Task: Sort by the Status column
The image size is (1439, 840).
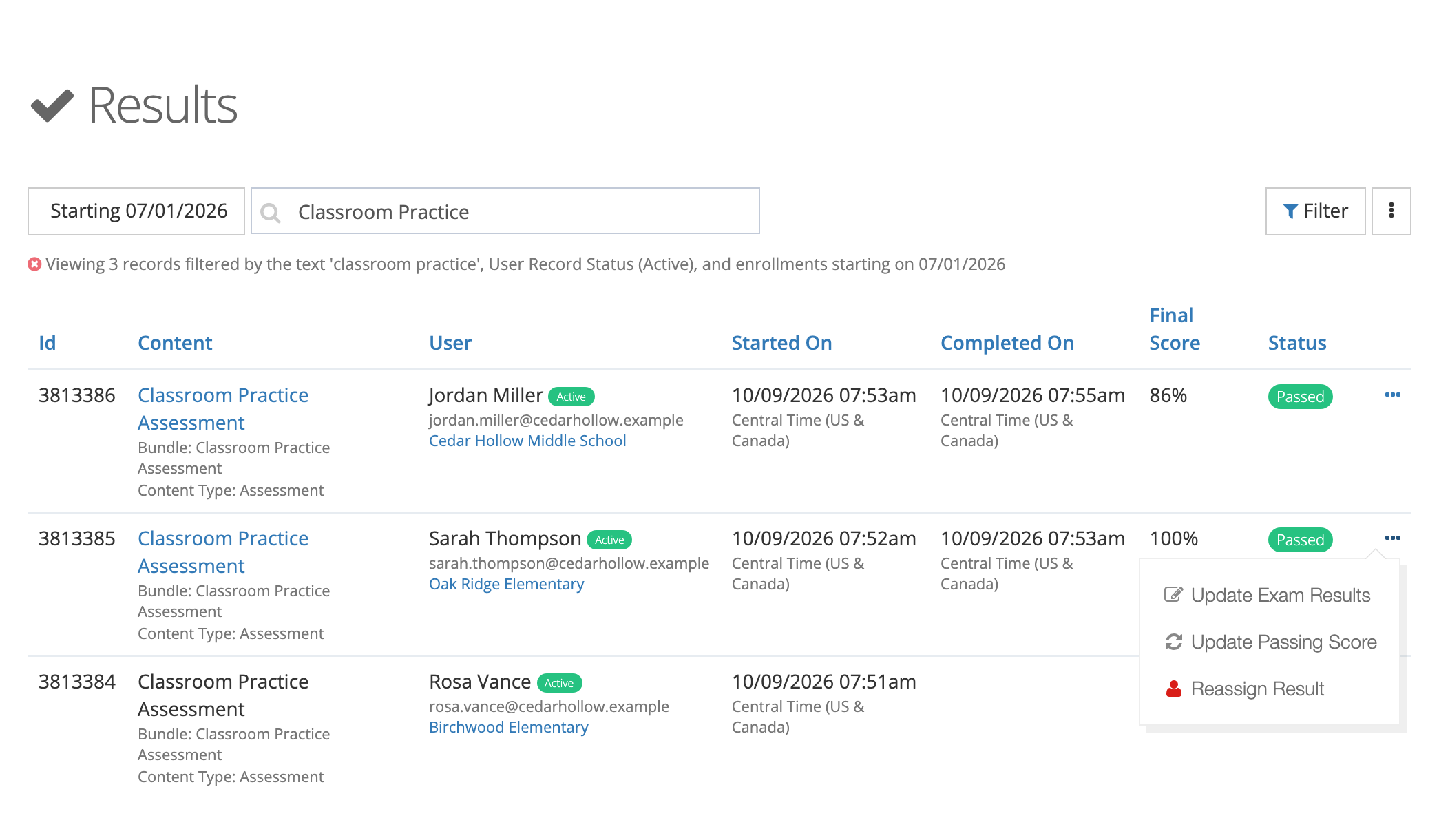Action: click(1297, 343)
